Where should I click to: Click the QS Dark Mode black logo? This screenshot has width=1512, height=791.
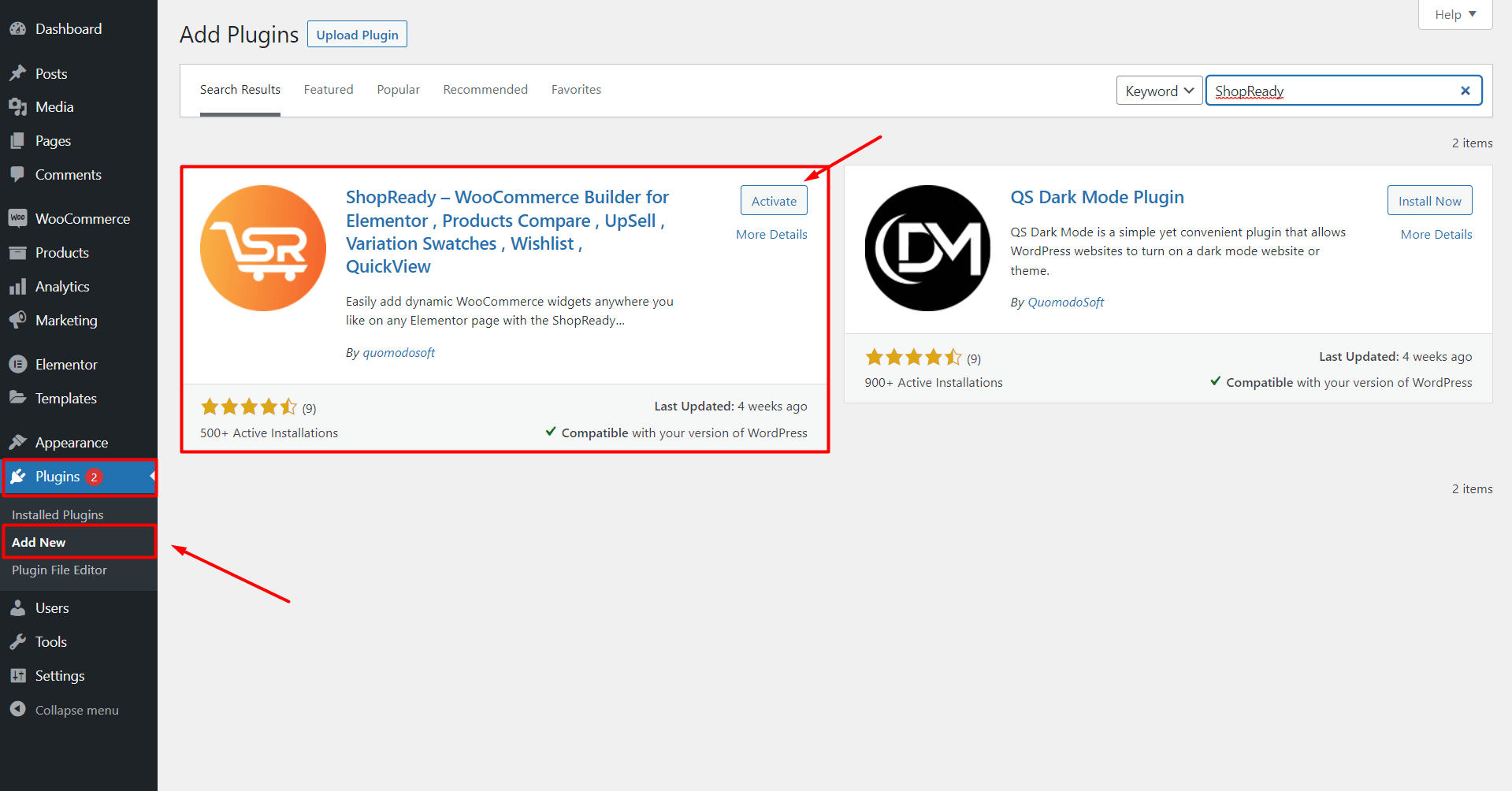(927, 248)
